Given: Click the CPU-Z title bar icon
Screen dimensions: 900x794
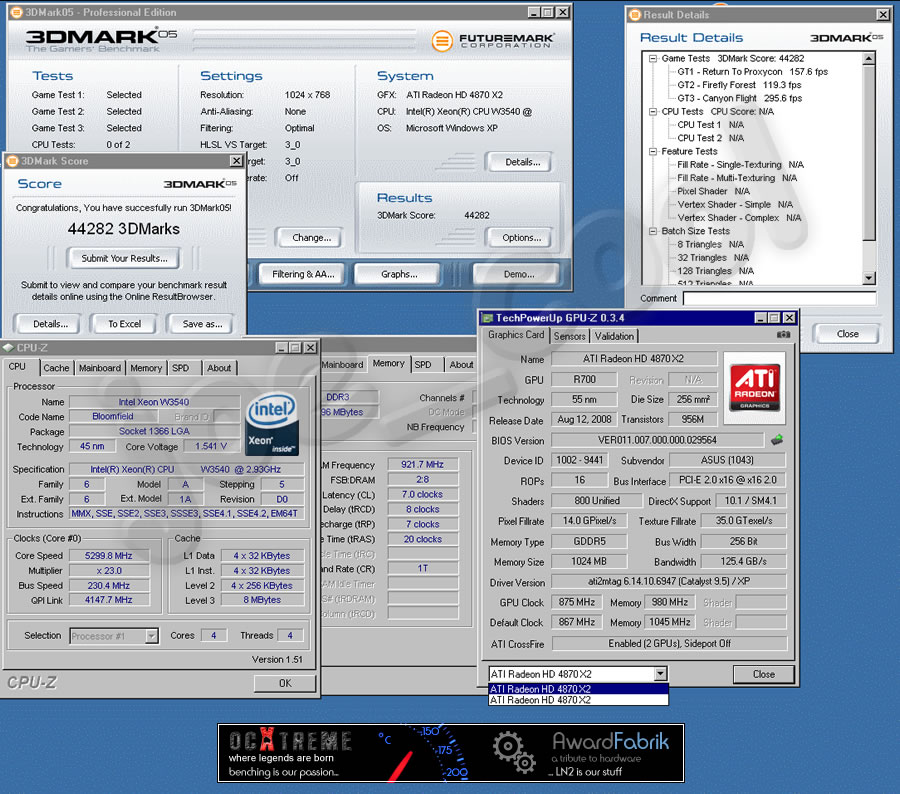Looking at the screenshot, I should [8, 347].
